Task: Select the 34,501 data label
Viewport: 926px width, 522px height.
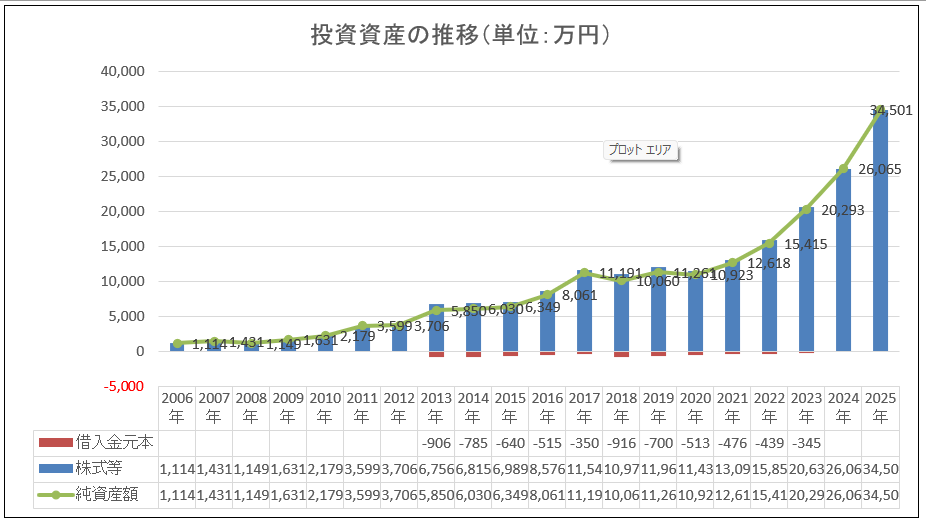Action: [891, 110]
